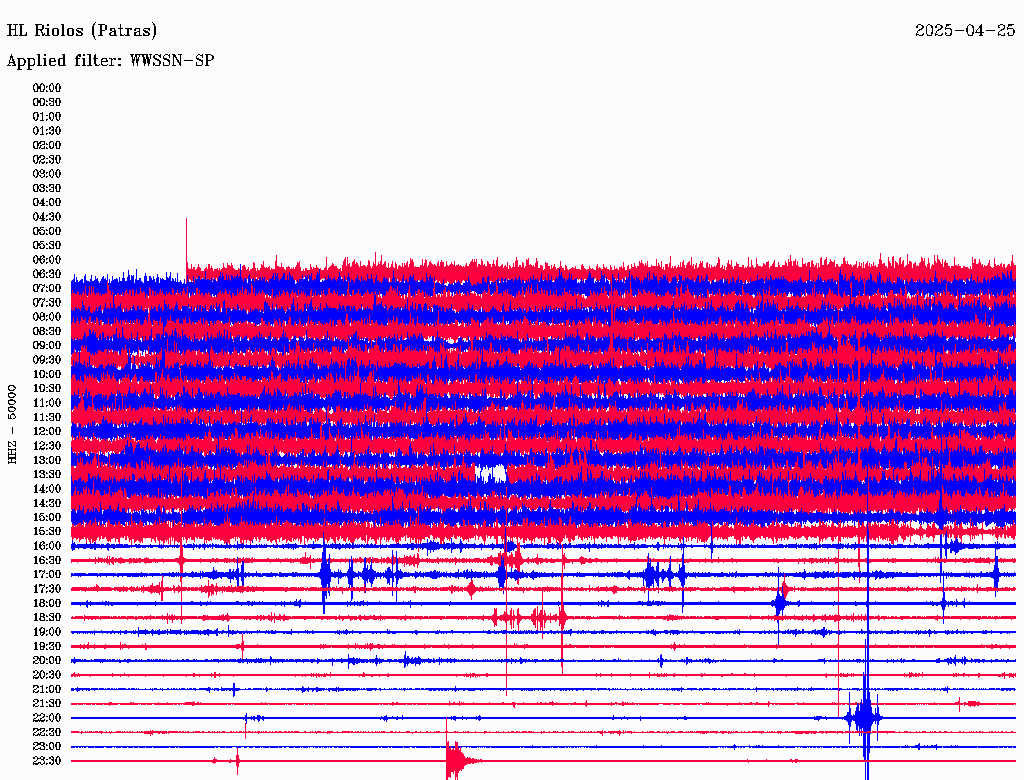The height and width of the screenshot is (780, 1024).
Task: Click the 15:00 time label
Action: coord(47,517)
